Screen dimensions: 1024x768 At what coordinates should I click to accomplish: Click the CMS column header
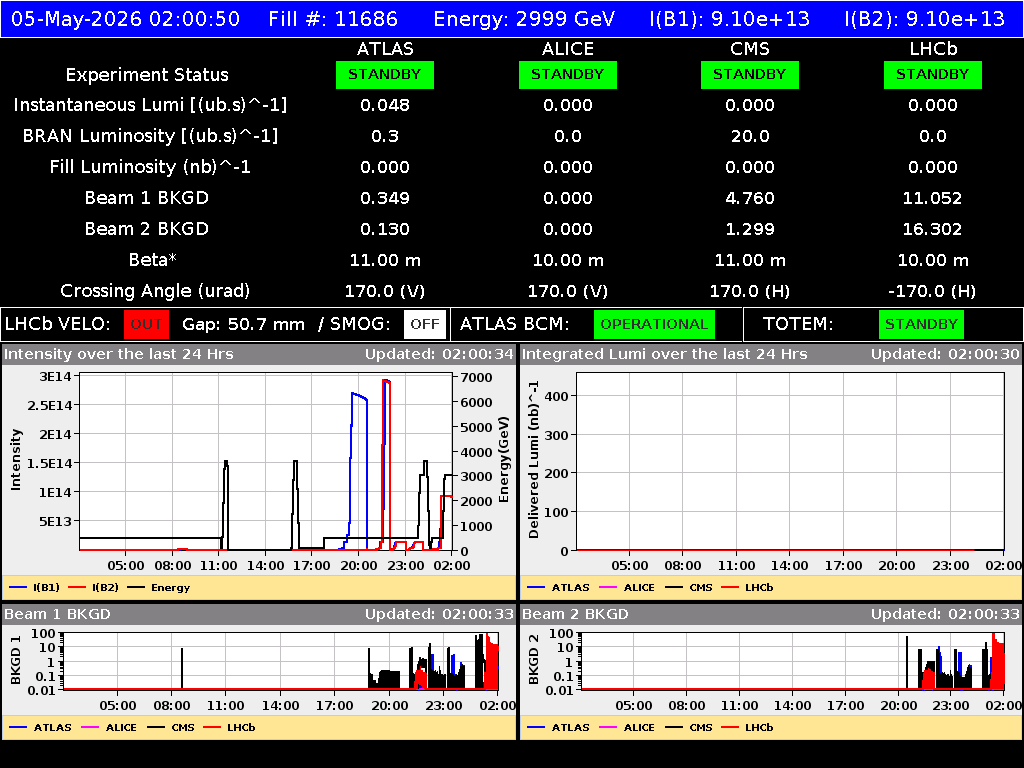[750, 49]
